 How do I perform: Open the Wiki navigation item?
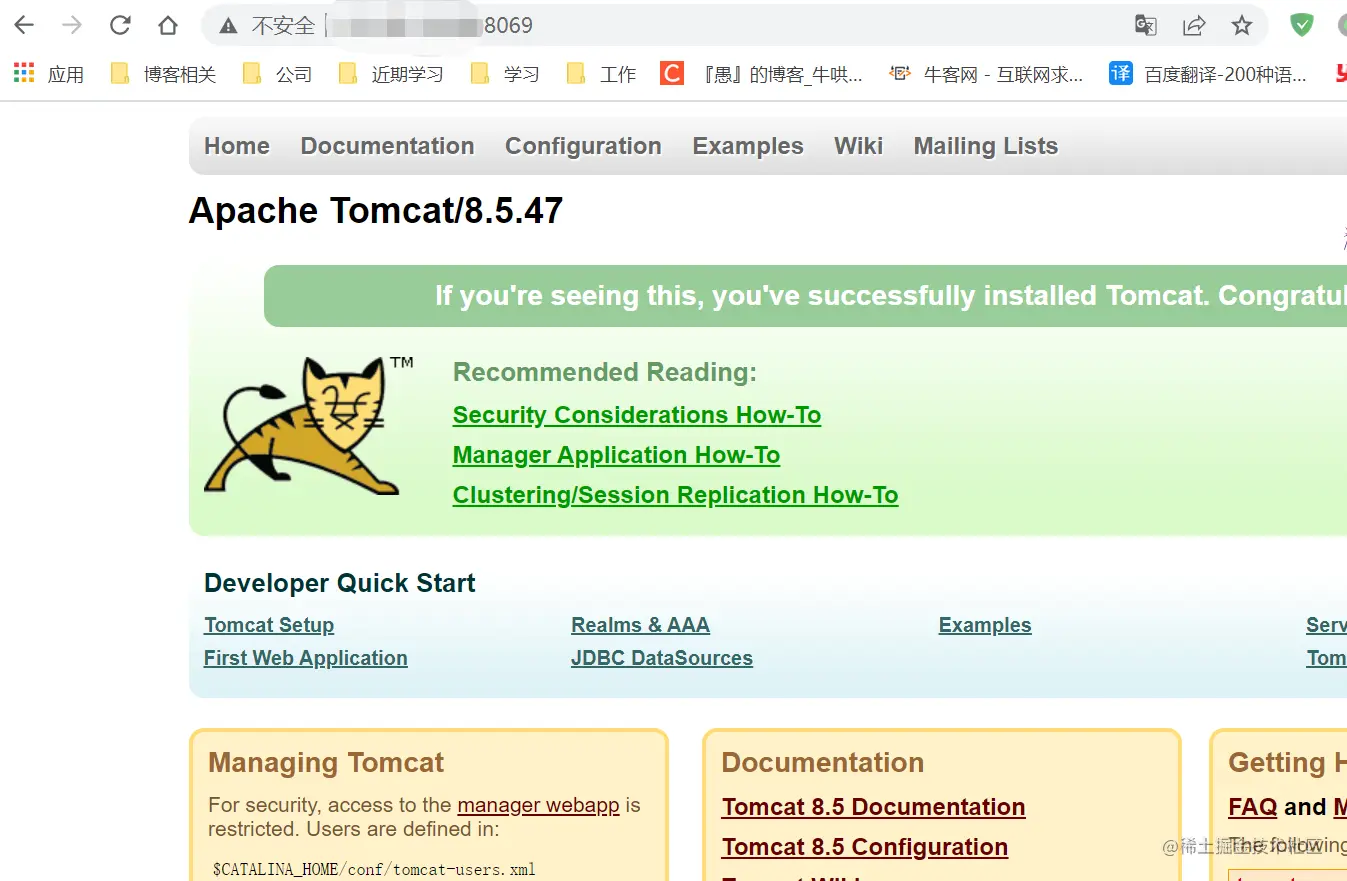pos(858,146)
